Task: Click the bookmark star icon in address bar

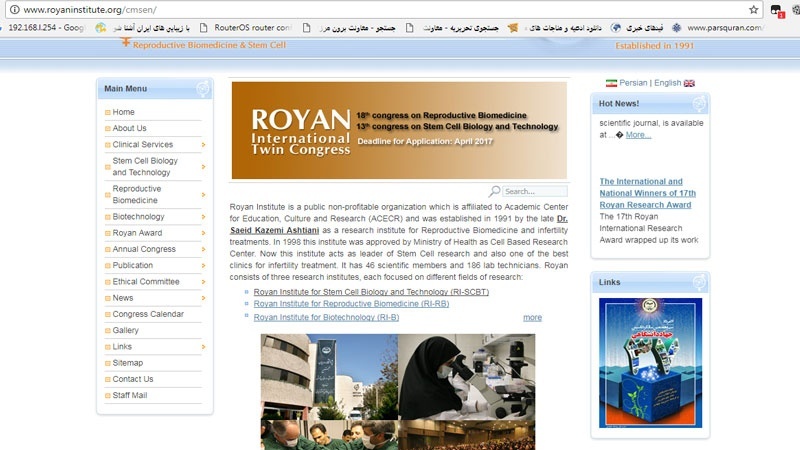Action: 754,9
